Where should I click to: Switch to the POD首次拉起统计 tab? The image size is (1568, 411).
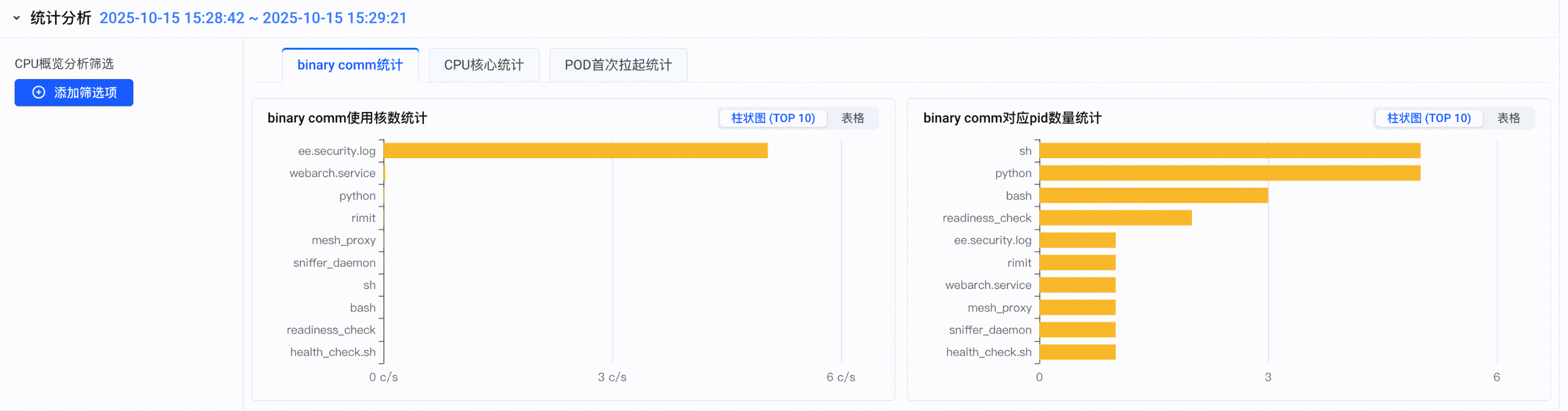[618, 65]
